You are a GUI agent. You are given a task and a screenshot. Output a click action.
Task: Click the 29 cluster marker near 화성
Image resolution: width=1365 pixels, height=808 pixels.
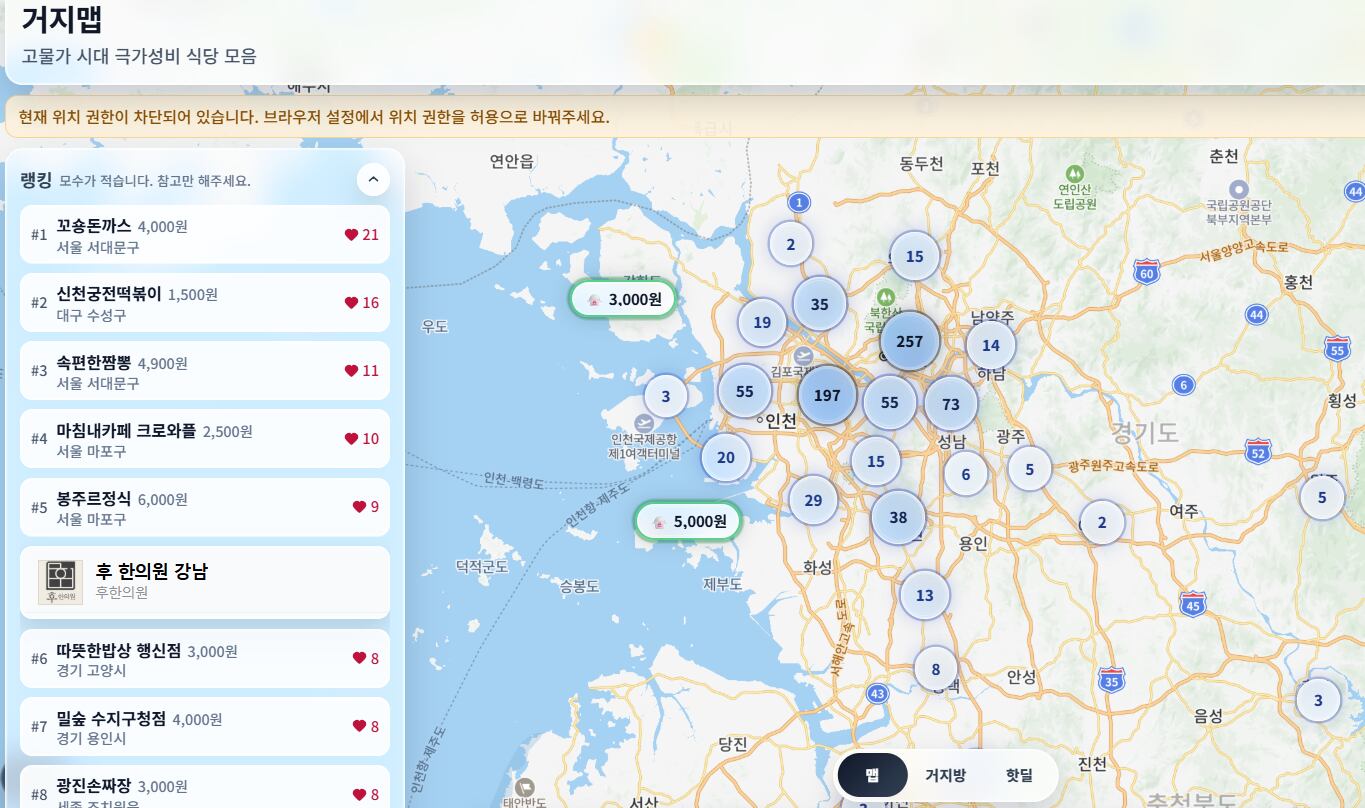point(814,499)
